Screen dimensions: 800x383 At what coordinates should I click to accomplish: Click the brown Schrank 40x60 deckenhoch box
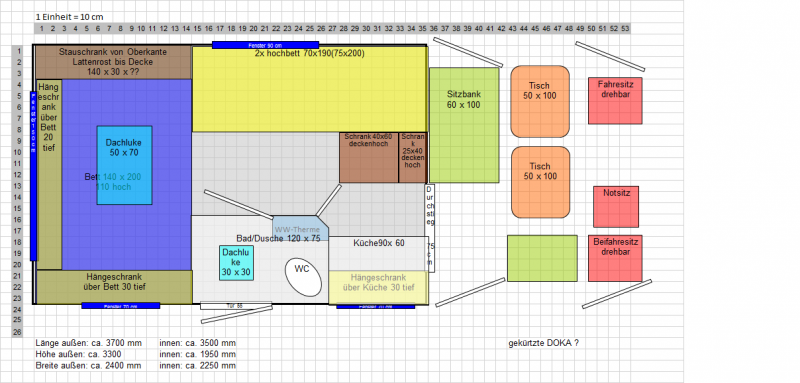tap(369, 158)
